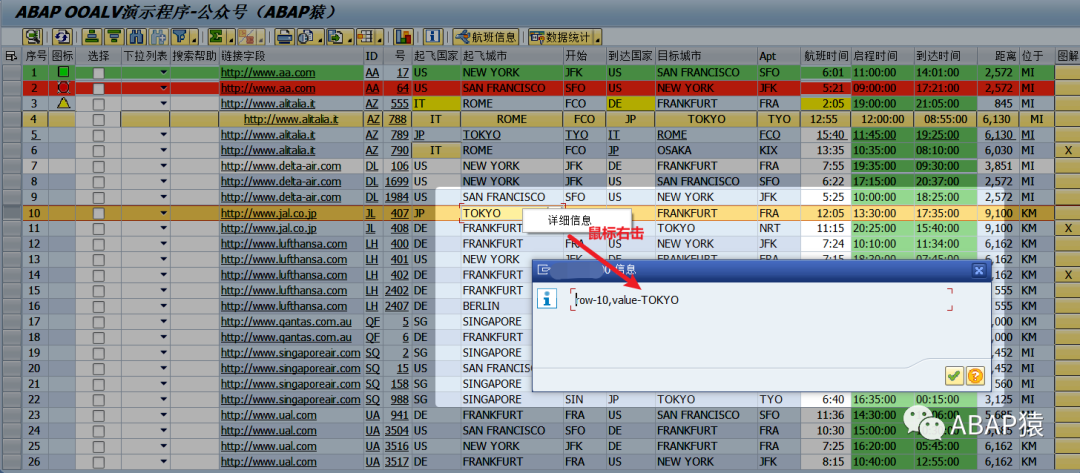Tick the 选择 checkbox in row 3
Screen dimensions: 1080x473
[99, 104]
